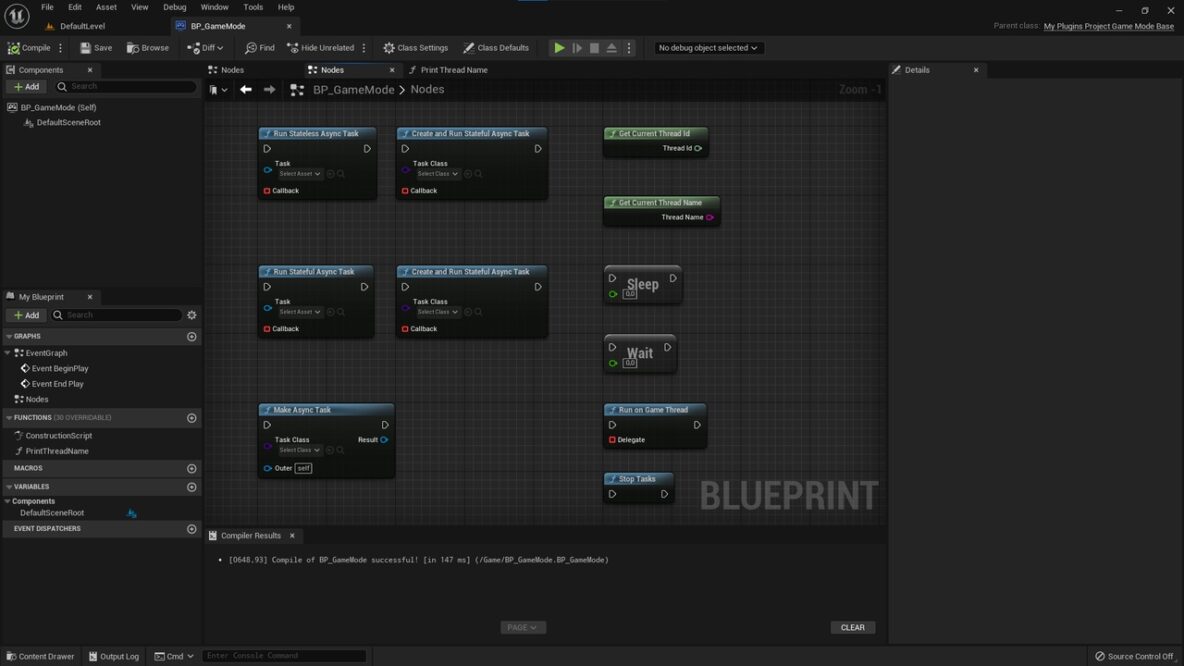Switch to the Print Thread Name tab

(452, 69)
